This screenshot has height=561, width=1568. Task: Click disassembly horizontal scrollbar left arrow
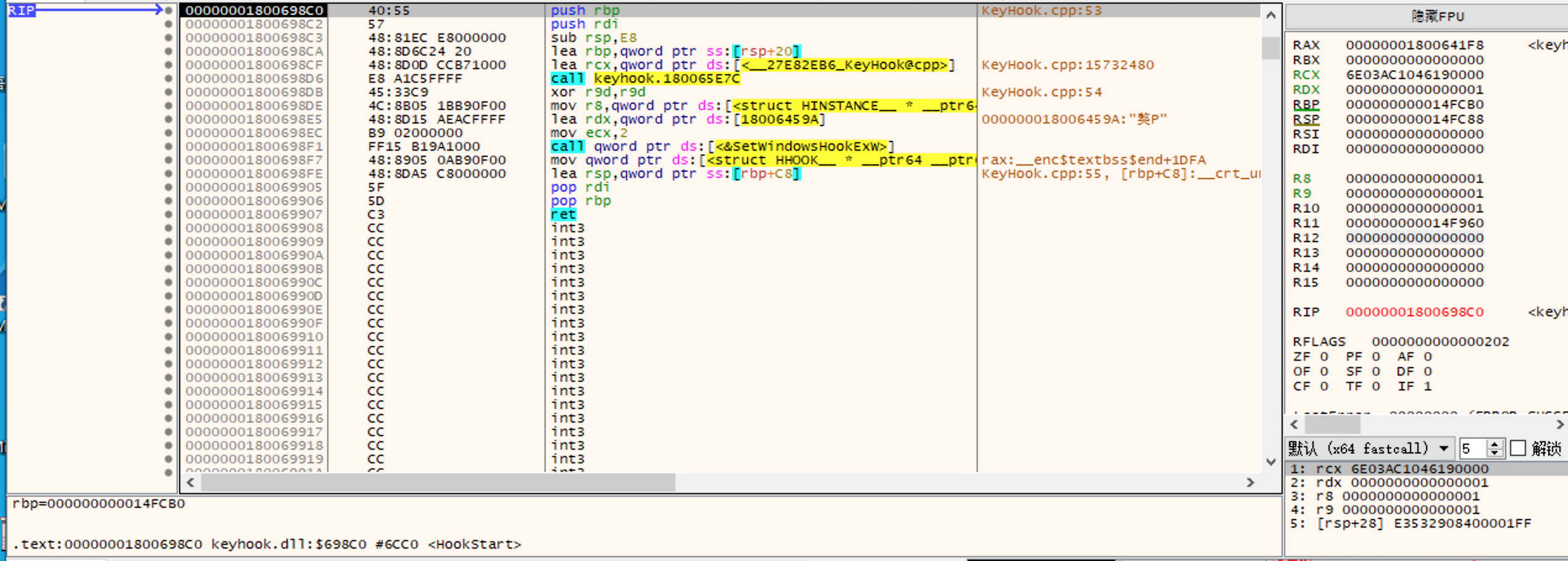(x=190, y=483)
